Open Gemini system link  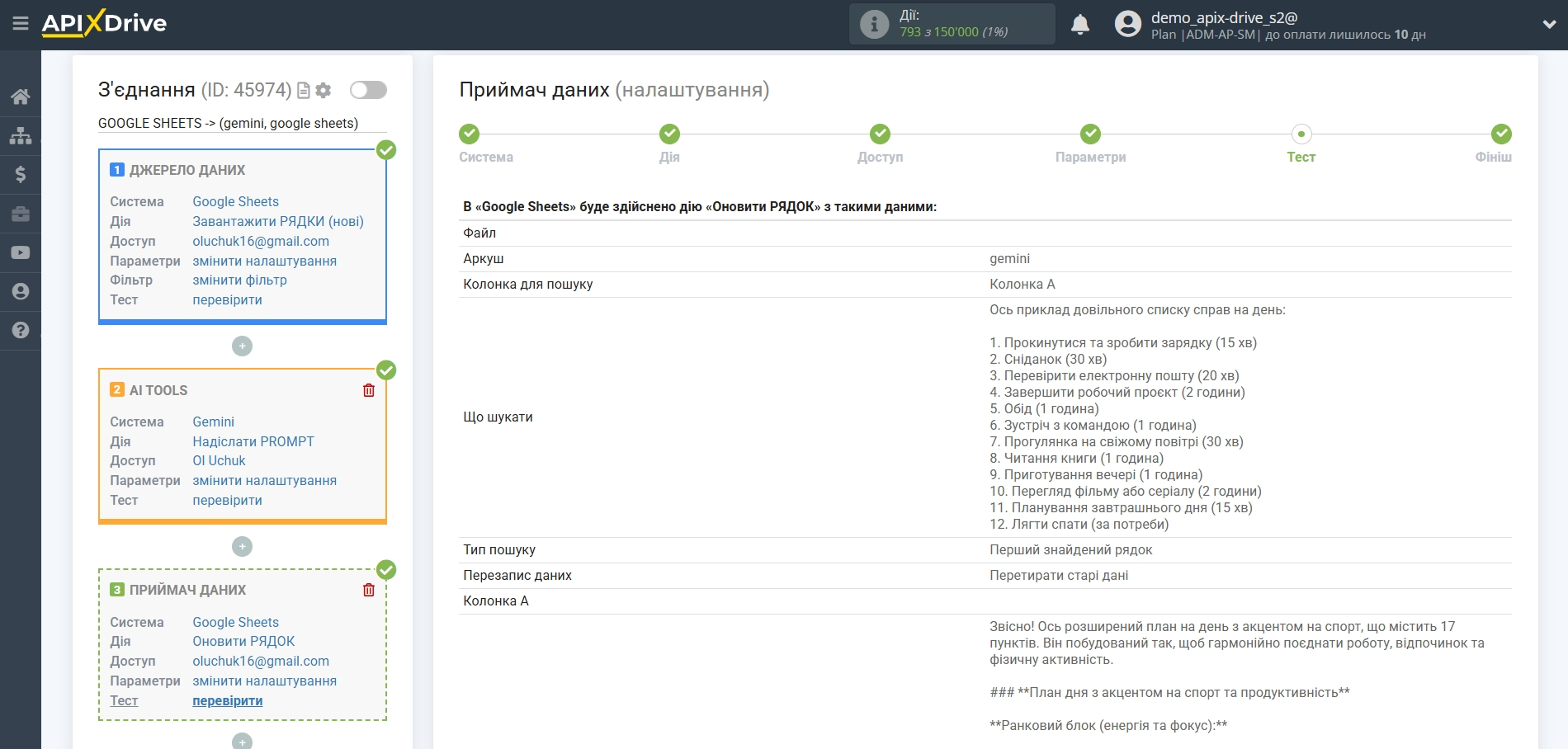click(x=213, y=422)
